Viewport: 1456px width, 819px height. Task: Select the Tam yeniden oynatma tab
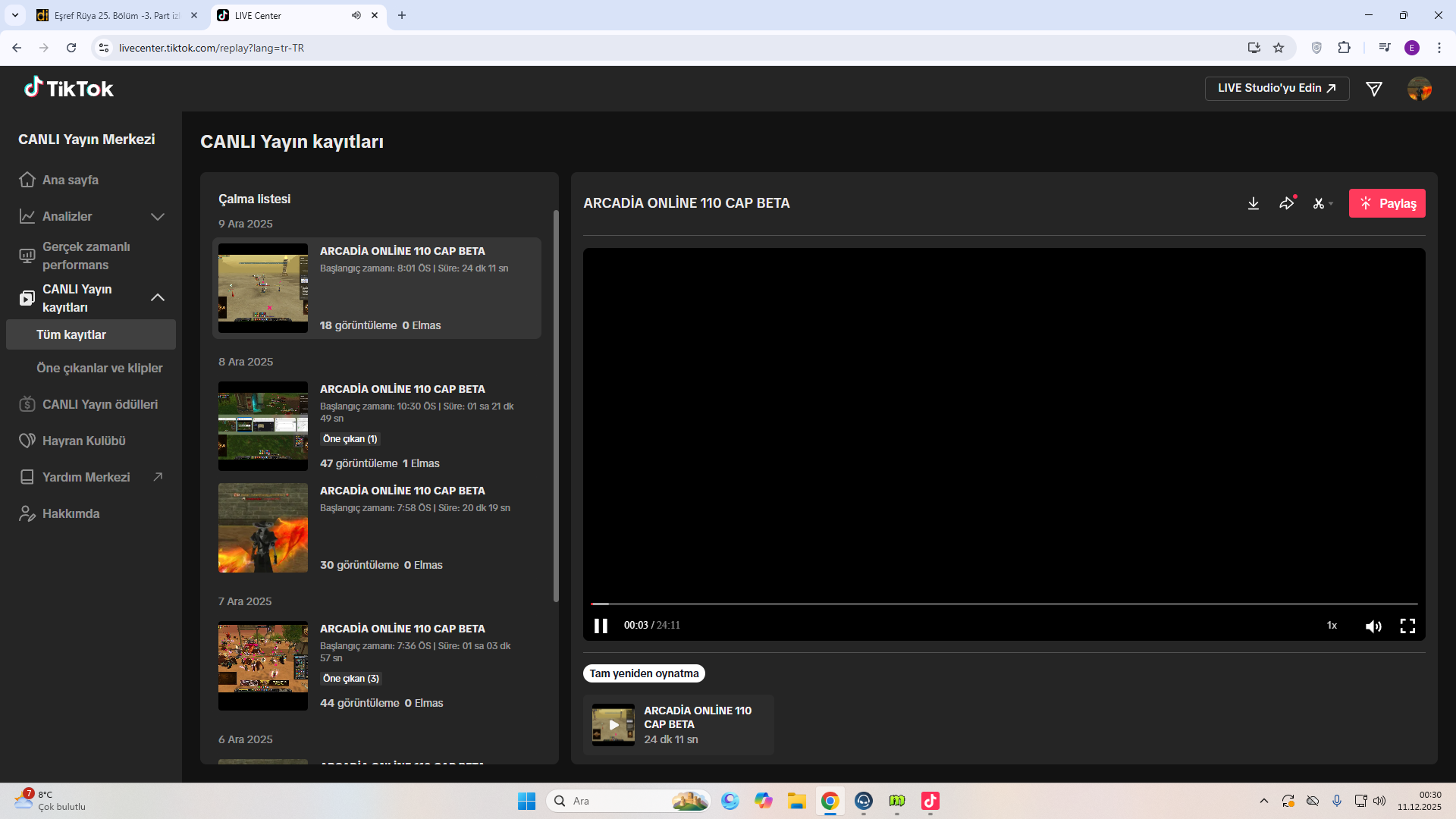click(x=644, y=673)
